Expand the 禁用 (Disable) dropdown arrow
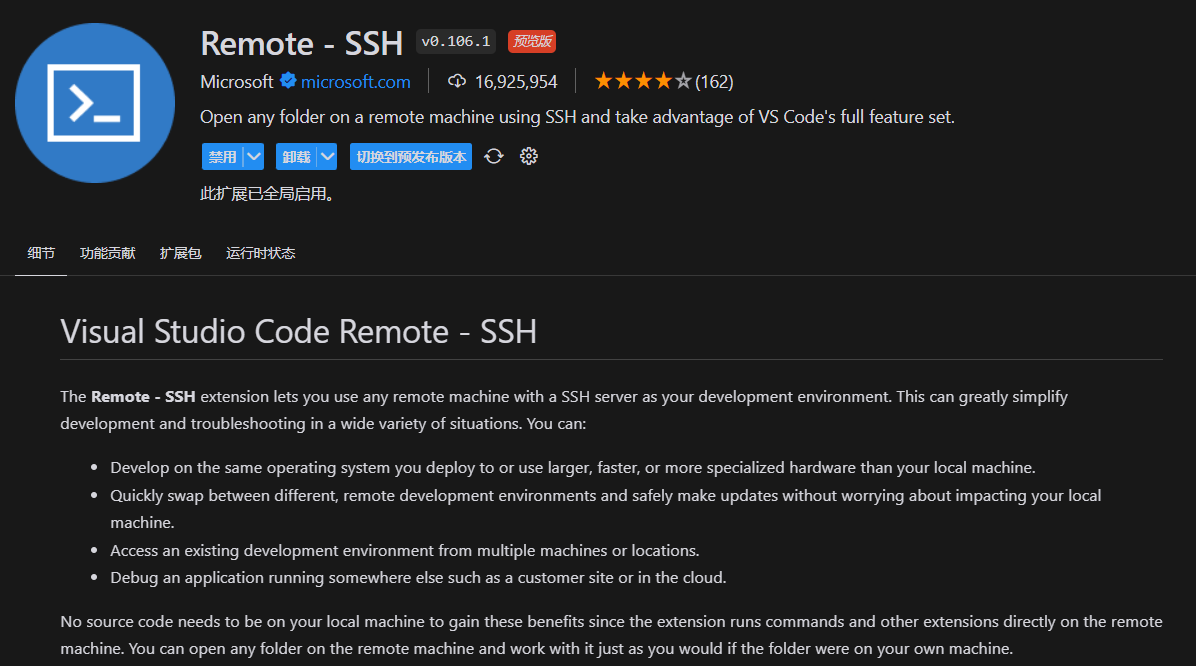 254,156
